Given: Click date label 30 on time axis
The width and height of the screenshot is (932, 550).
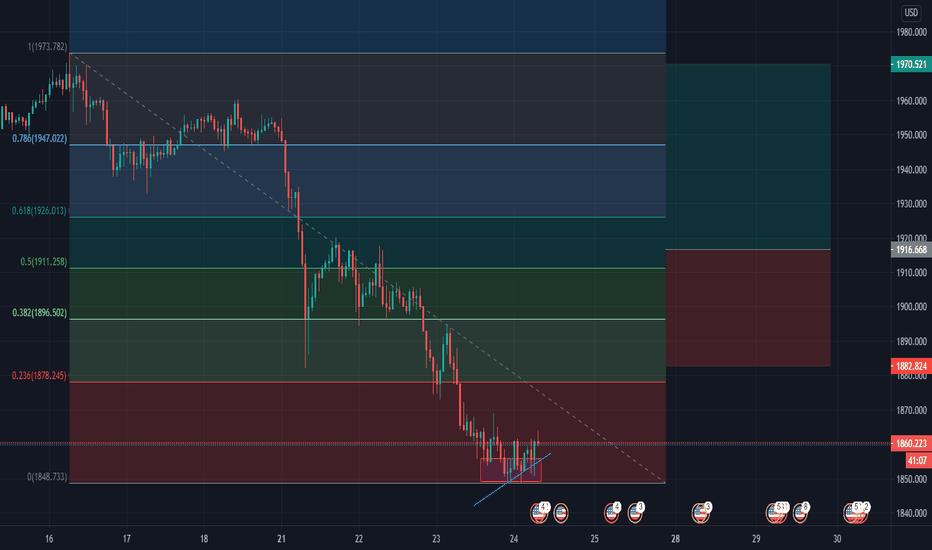Looking at the screenshot, I should point(837,539).
